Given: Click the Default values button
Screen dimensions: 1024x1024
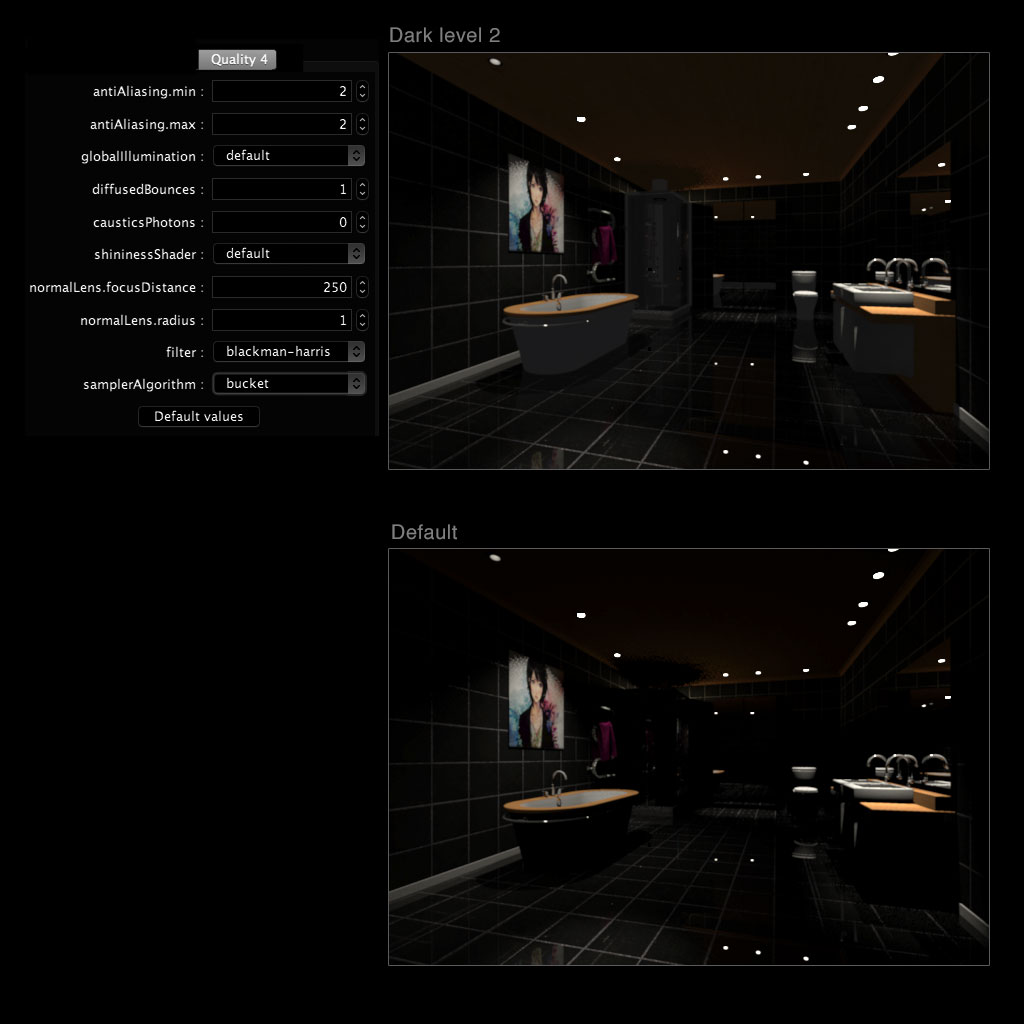Looking at the screenshot, I should pyautogui.click(x=199, y=417).
